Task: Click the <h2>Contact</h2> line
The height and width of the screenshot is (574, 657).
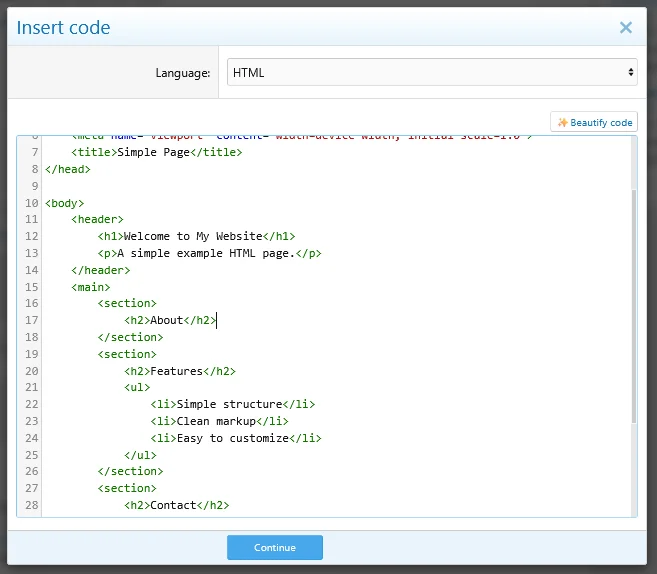Action: coord(176,505)
